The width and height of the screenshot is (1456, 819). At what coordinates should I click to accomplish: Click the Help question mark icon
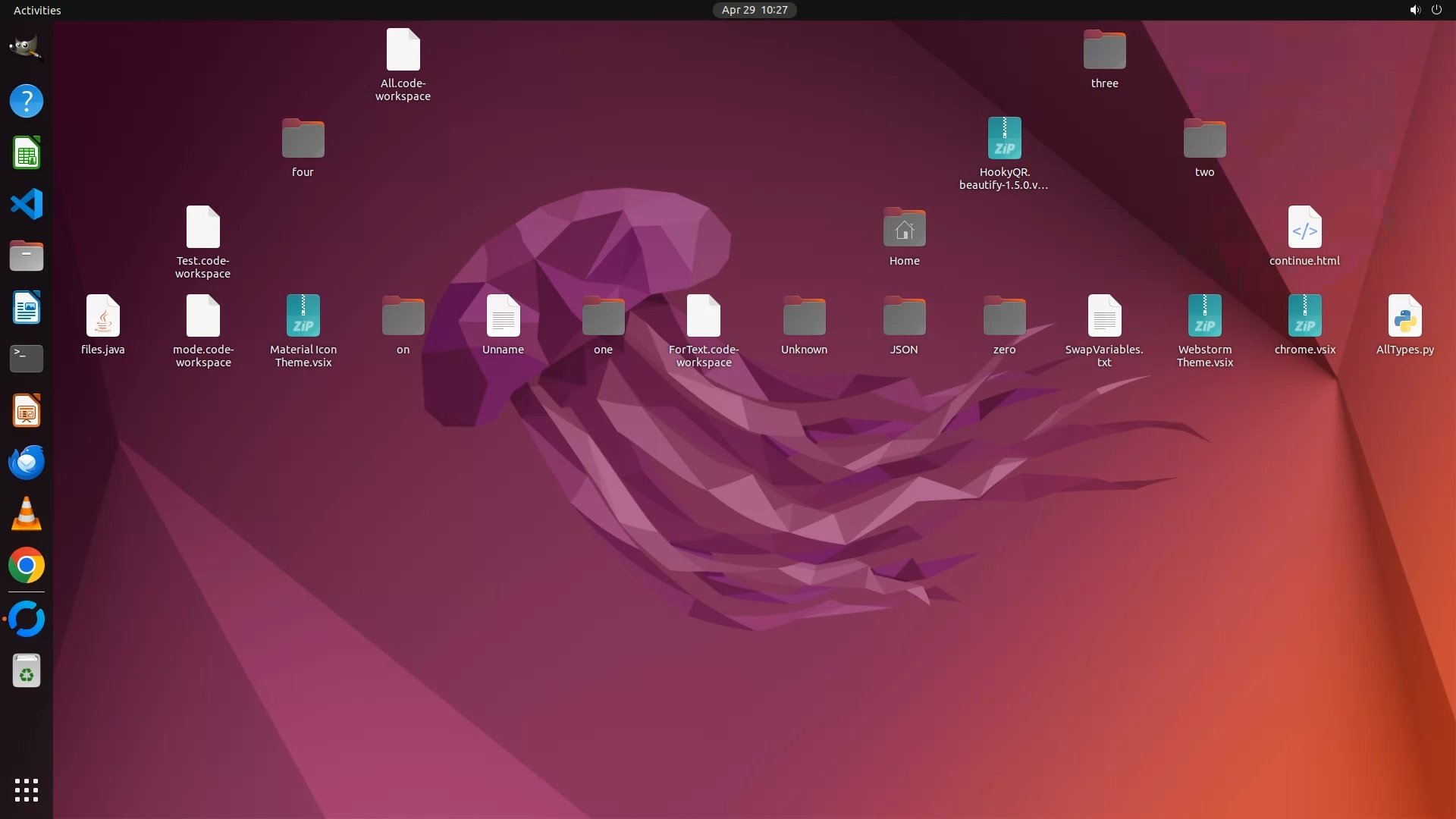pos(27,101)
